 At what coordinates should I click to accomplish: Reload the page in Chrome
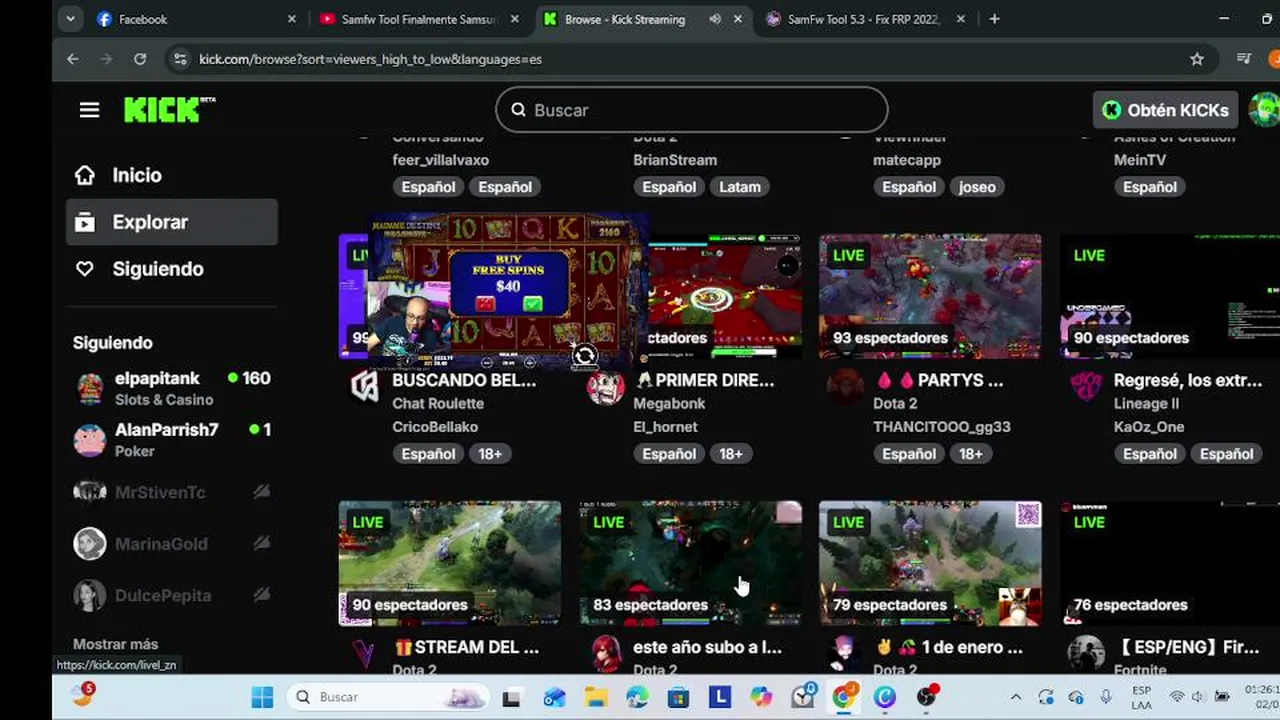click(140, 59)
